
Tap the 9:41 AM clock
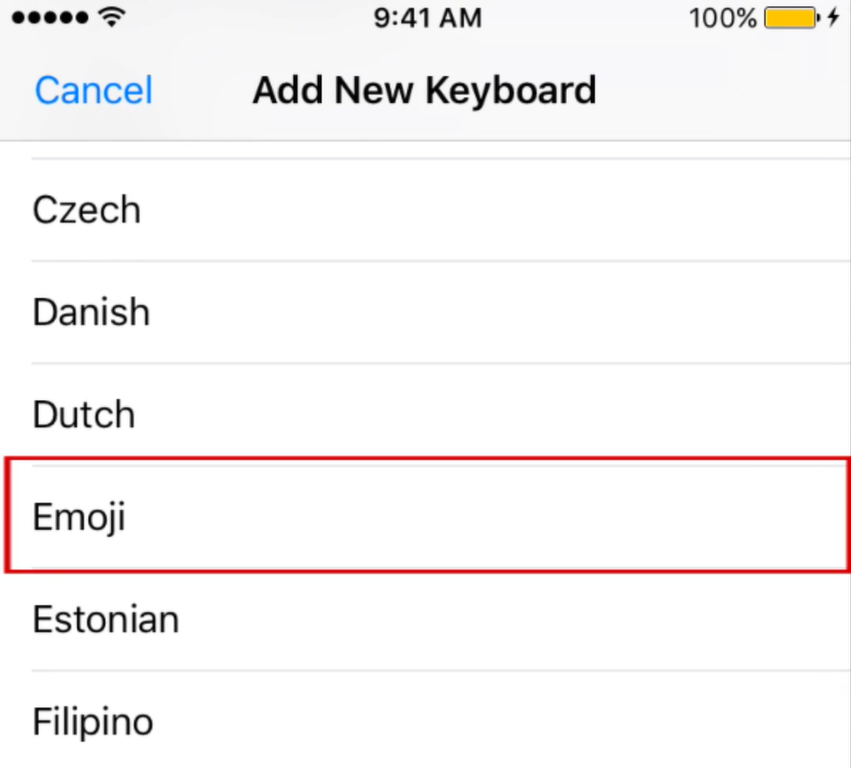click(x=427, y=18)
